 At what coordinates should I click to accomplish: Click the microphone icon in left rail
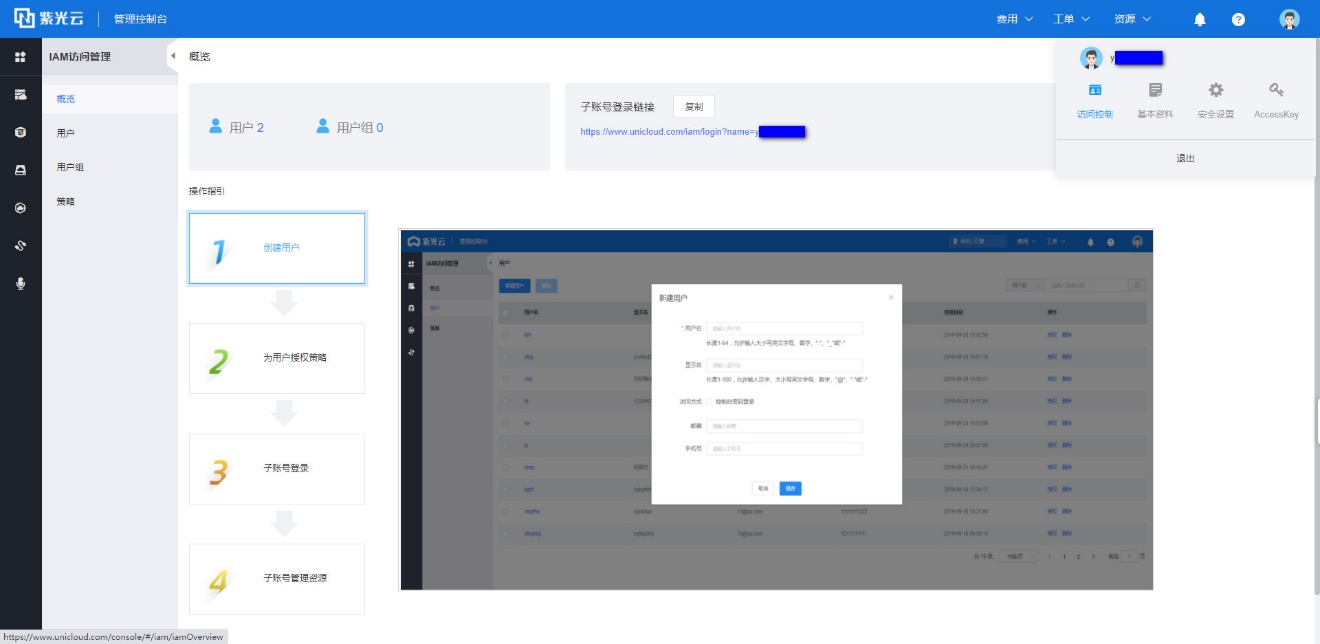click(20, 283)
